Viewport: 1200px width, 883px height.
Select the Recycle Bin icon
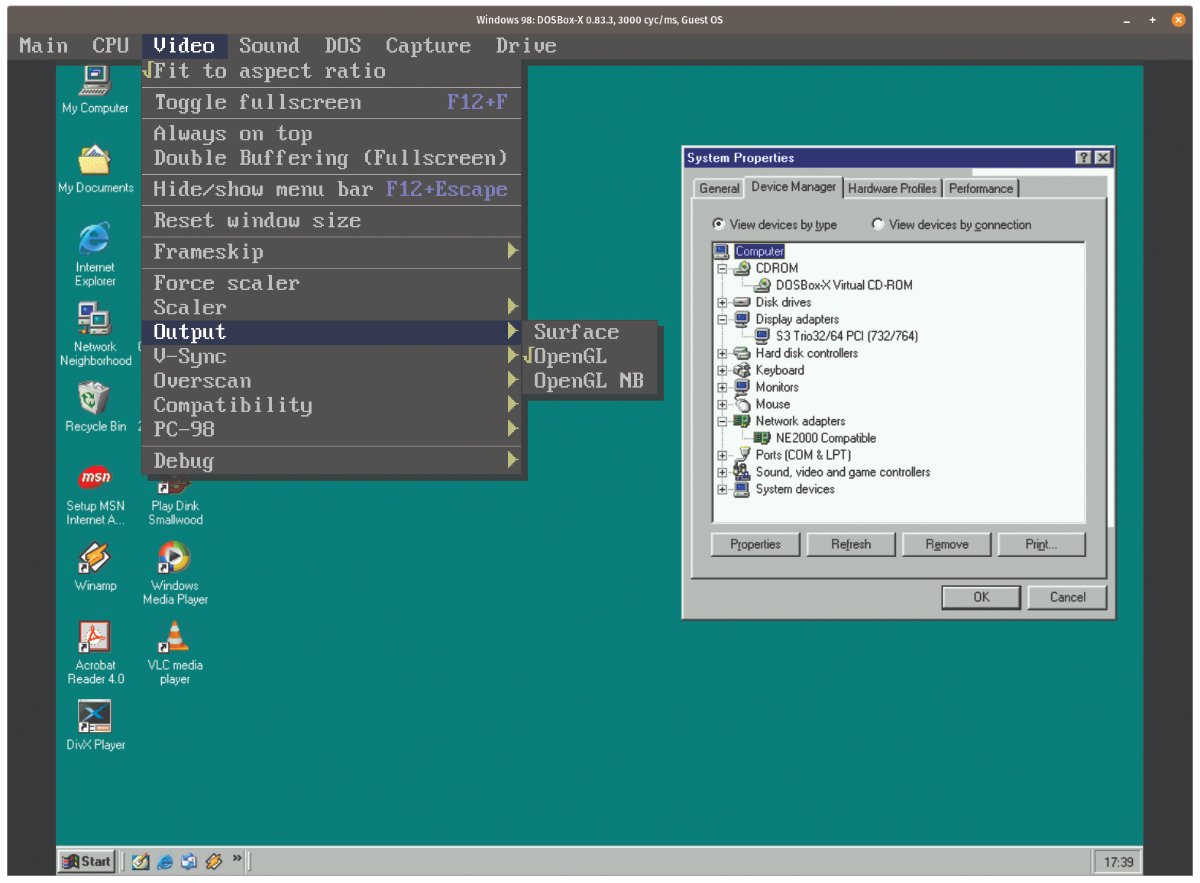coord(95,408)
